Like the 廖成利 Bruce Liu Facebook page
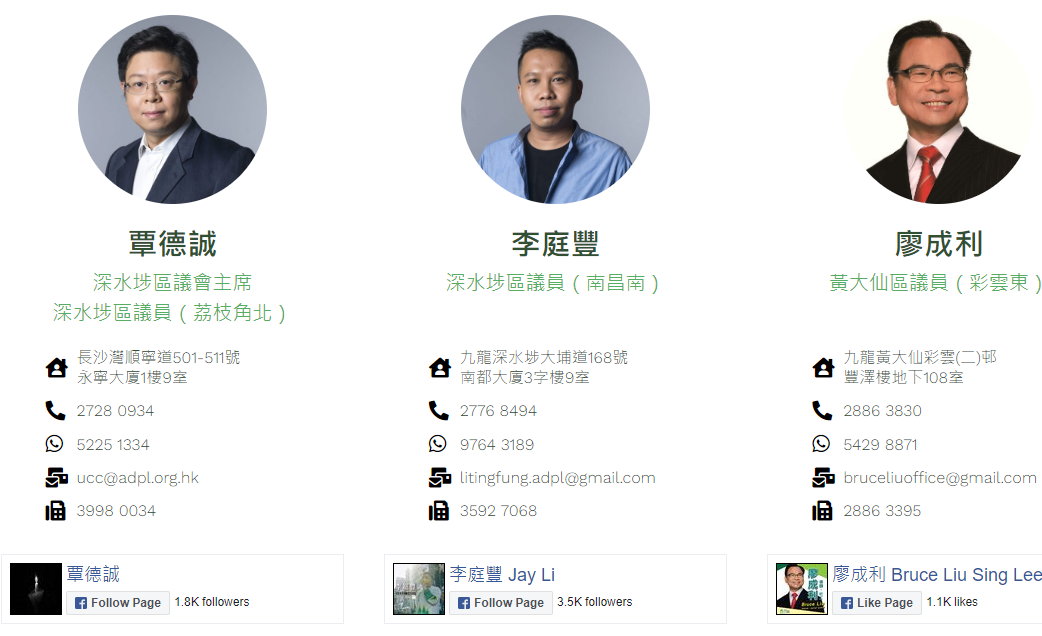1042x636 pixels. [877, 603]
